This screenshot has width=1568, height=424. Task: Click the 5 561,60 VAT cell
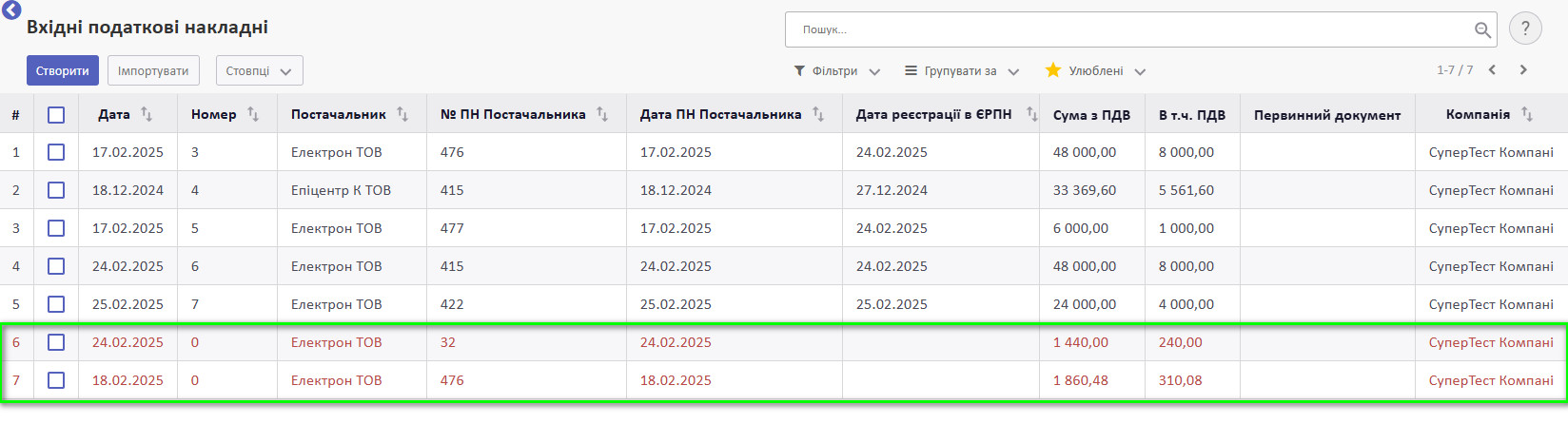1186,190
